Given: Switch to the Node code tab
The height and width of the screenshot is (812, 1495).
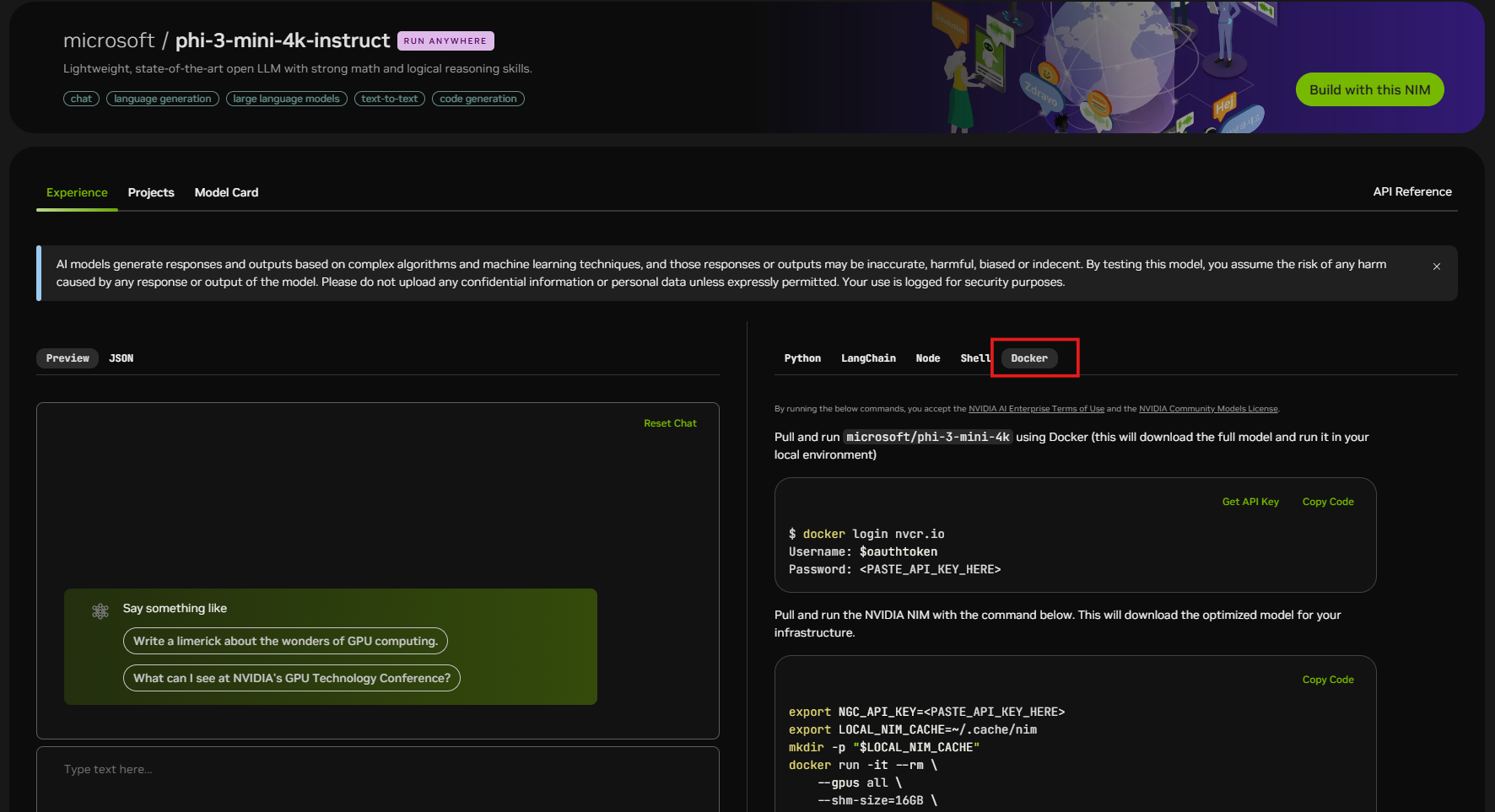Looking at the screenshot, I should tap(927, 358).
